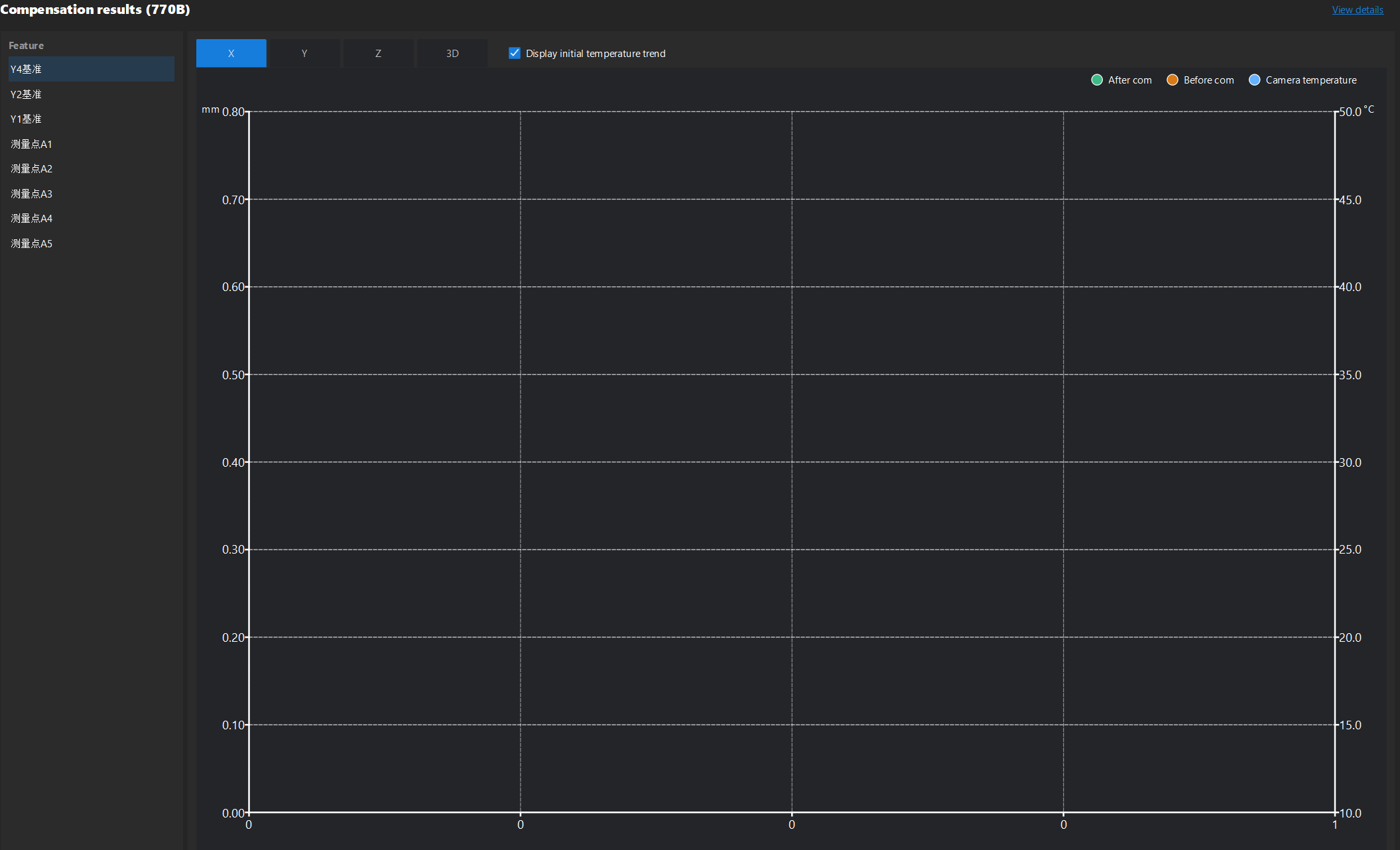Screen dimensions: 1400x850
Task: Select measurement point 测量点A1
Action: pos(91,144)
